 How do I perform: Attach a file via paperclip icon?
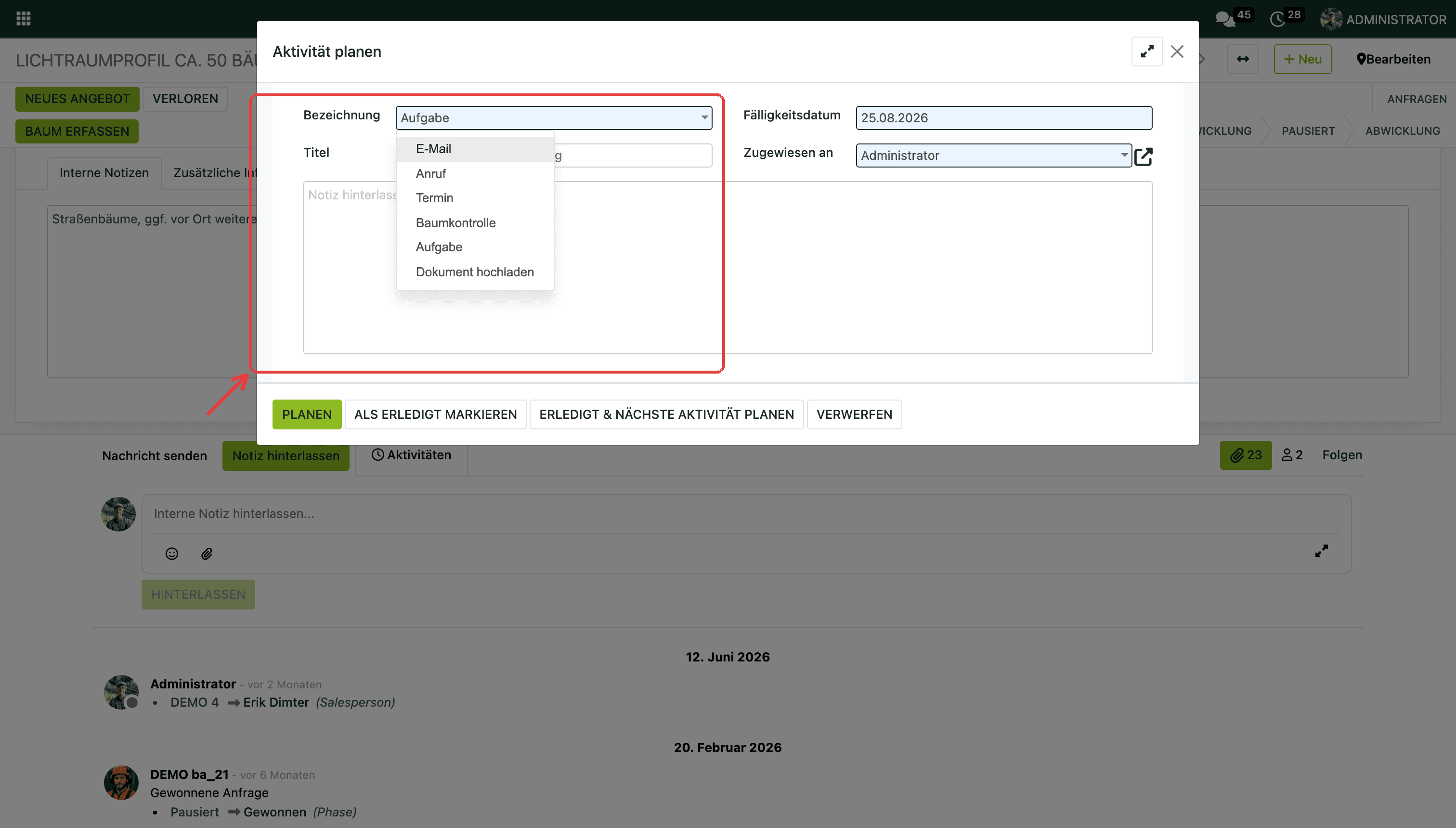point(207,553)
